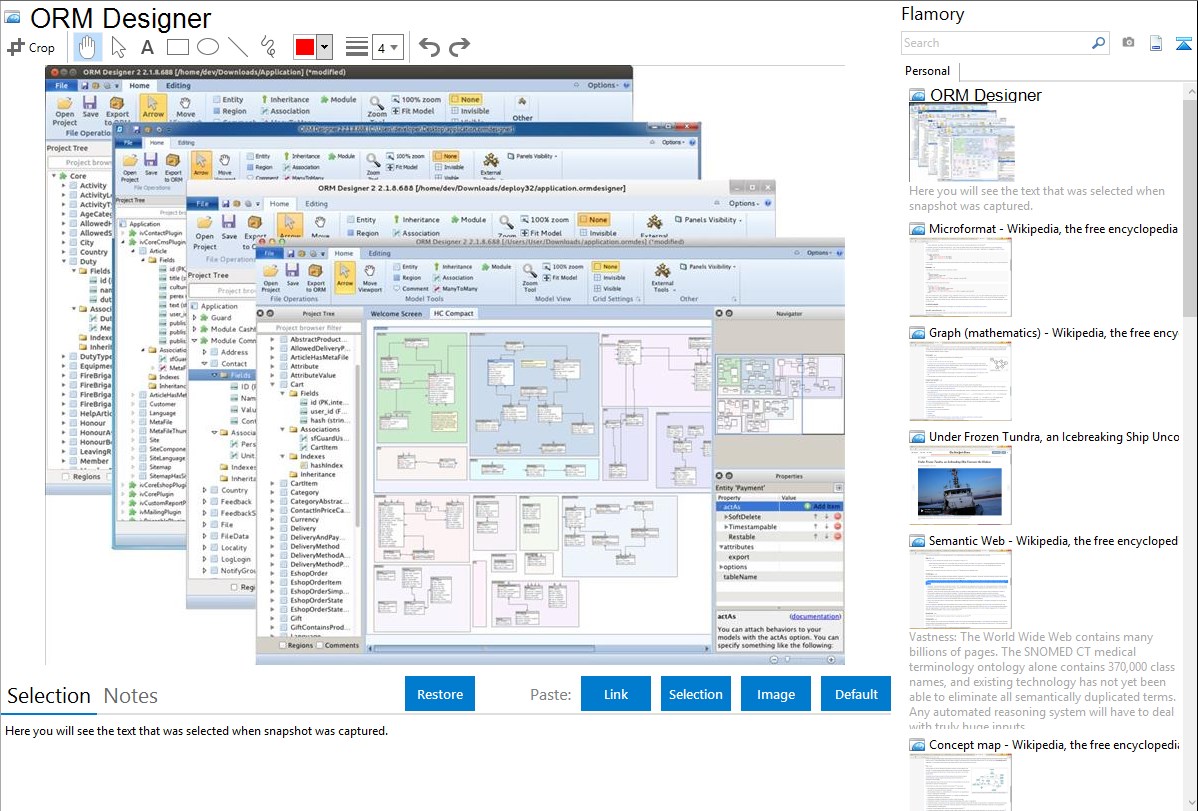Open Panels Visibility dropdown in front ORM window
This screenshot has width=1198, height=811.
[x=707, y=267]
